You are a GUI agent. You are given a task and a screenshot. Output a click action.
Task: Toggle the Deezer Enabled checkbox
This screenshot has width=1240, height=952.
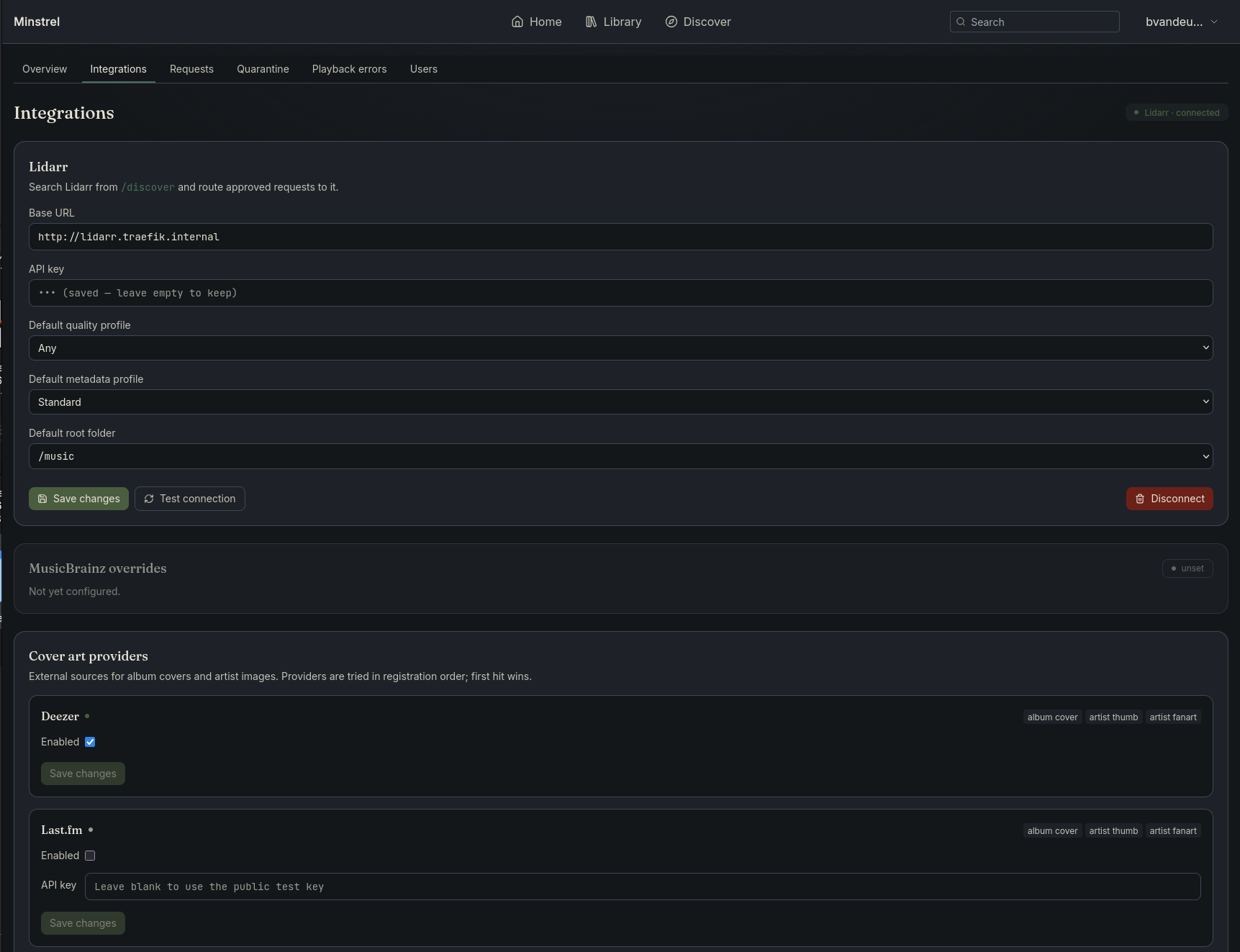(90, 742)
